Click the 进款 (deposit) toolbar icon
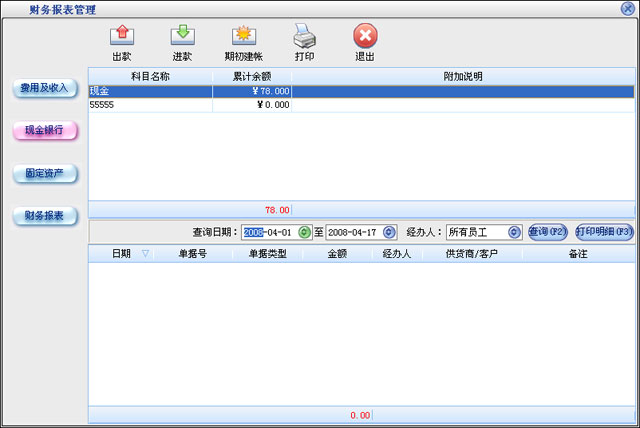This screenshot has height=428, width=640. [181, 37]
